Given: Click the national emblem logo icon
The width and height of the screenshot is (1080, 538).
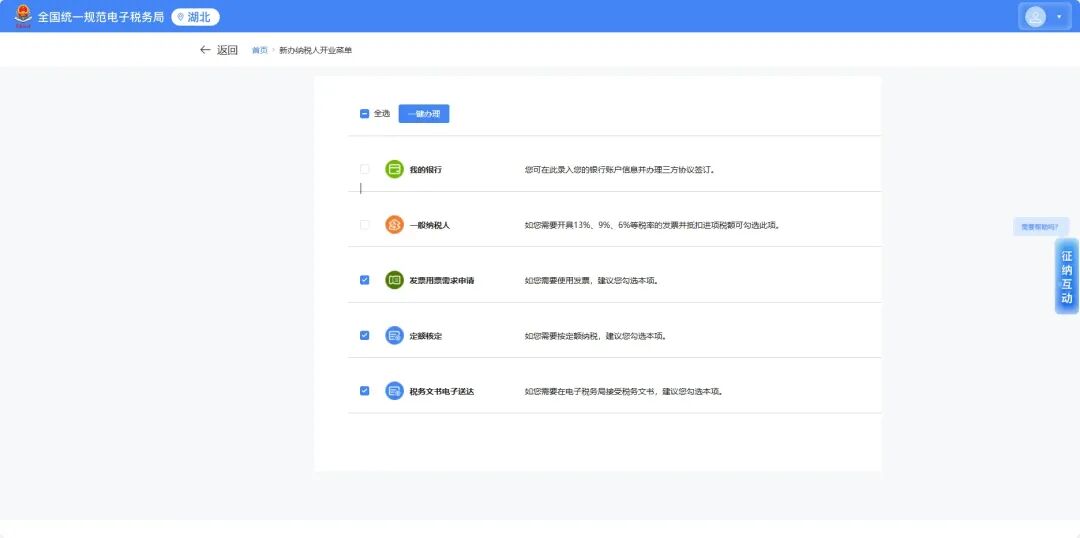Looking at the screenshot, I should (x=23, y=17).
